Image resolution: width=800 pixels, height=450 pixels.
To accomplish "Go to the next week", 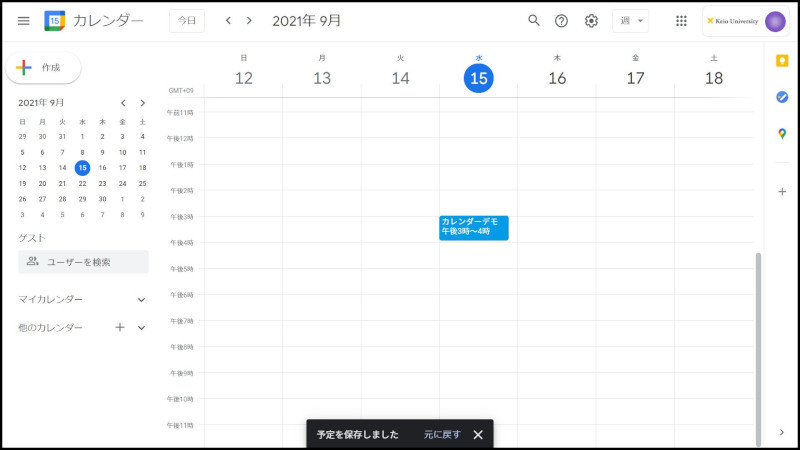I will click(x=249, y=21).
